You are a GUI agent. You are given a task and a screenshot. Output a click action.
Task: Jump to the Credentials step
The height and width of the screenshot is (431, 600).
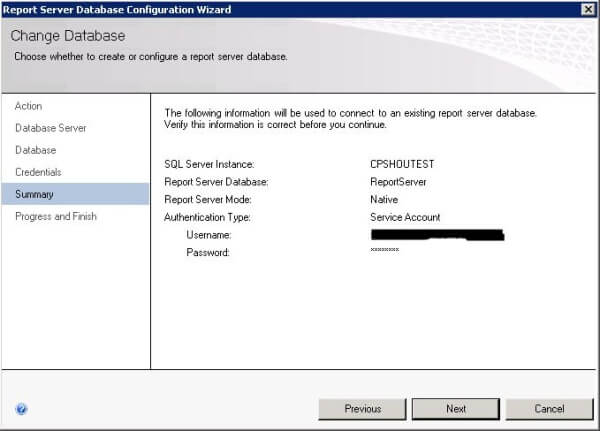(38, 172)
